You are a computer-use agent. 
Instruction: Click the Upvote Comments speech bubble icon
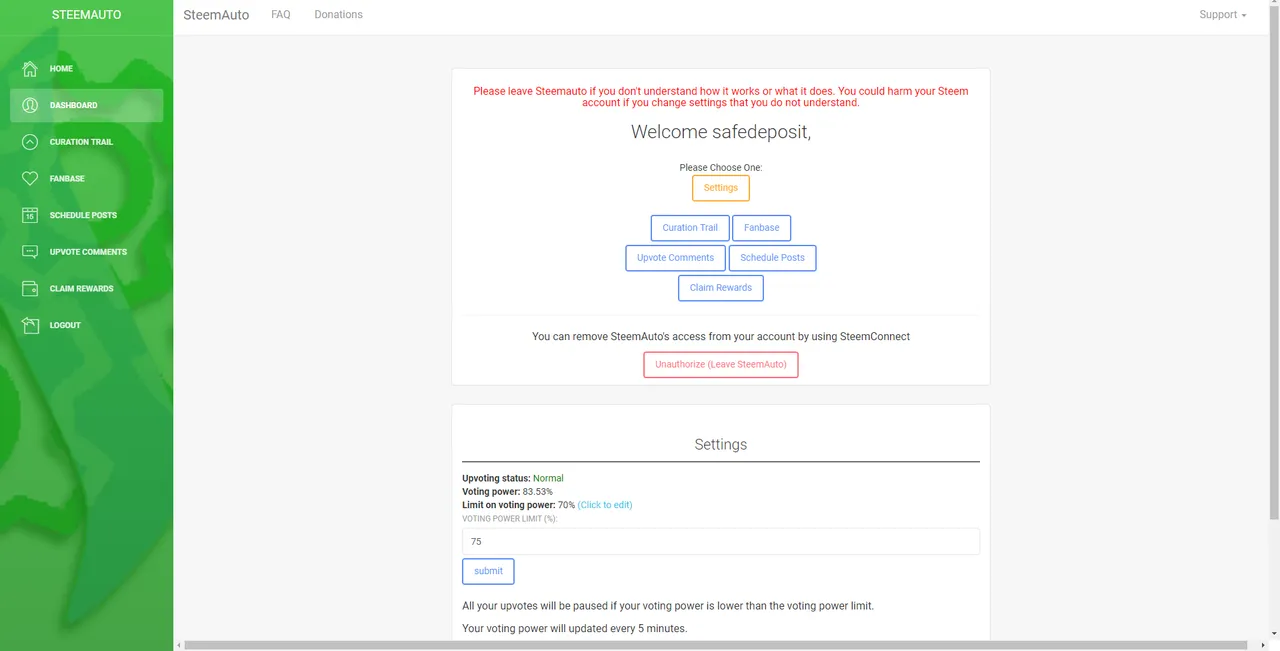30,252
